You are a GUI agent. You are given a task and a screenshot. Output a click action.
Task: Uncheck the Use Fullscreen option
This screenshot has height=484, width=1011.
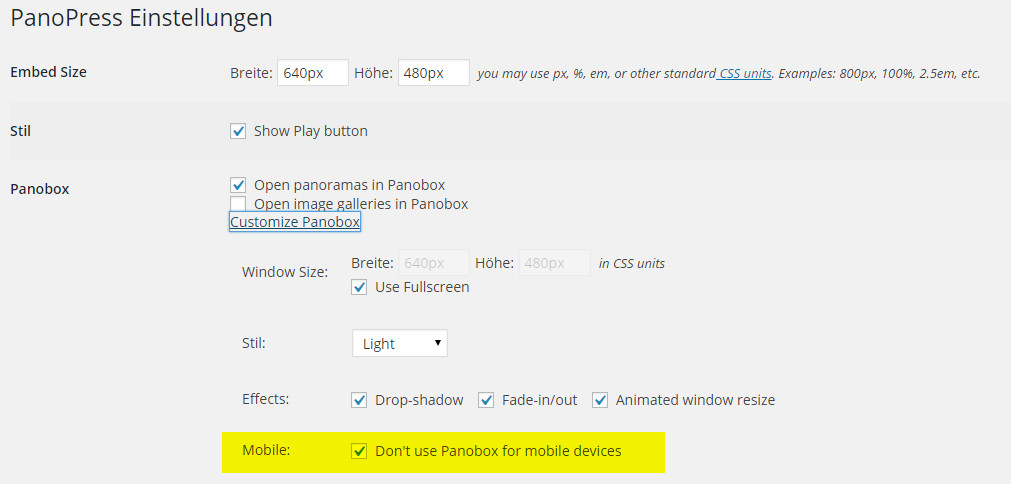[359, 287]
